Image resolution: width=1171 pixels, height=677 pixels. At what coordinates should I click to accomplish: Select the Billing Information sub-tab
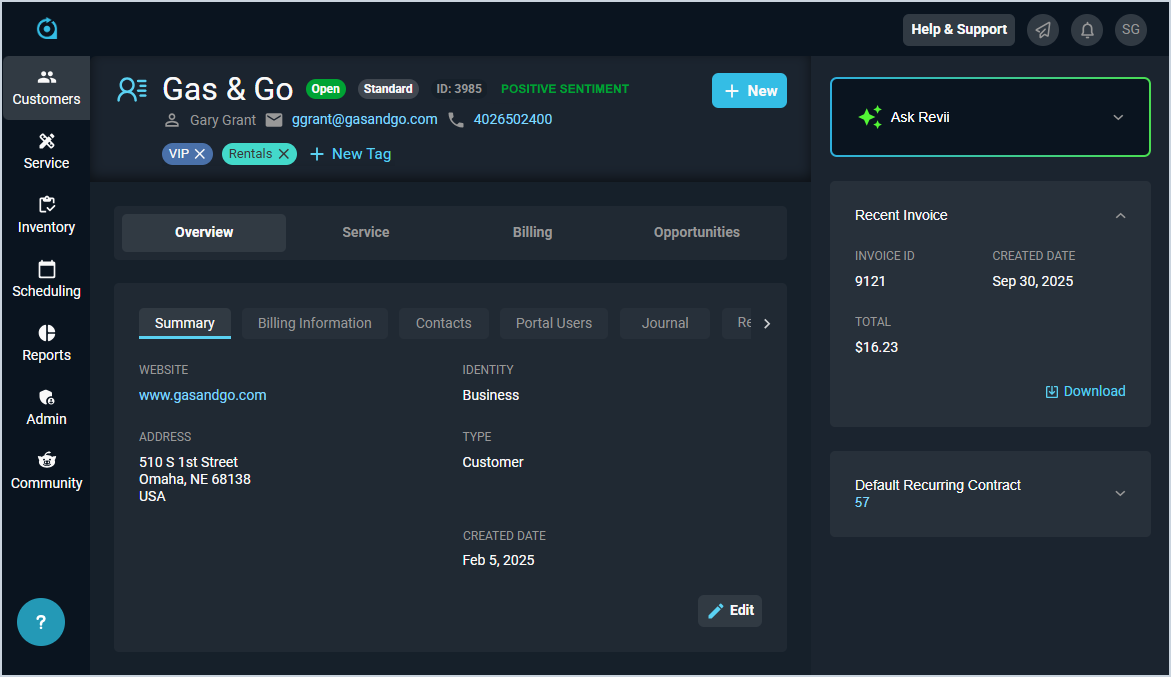[x=314, y=323]
